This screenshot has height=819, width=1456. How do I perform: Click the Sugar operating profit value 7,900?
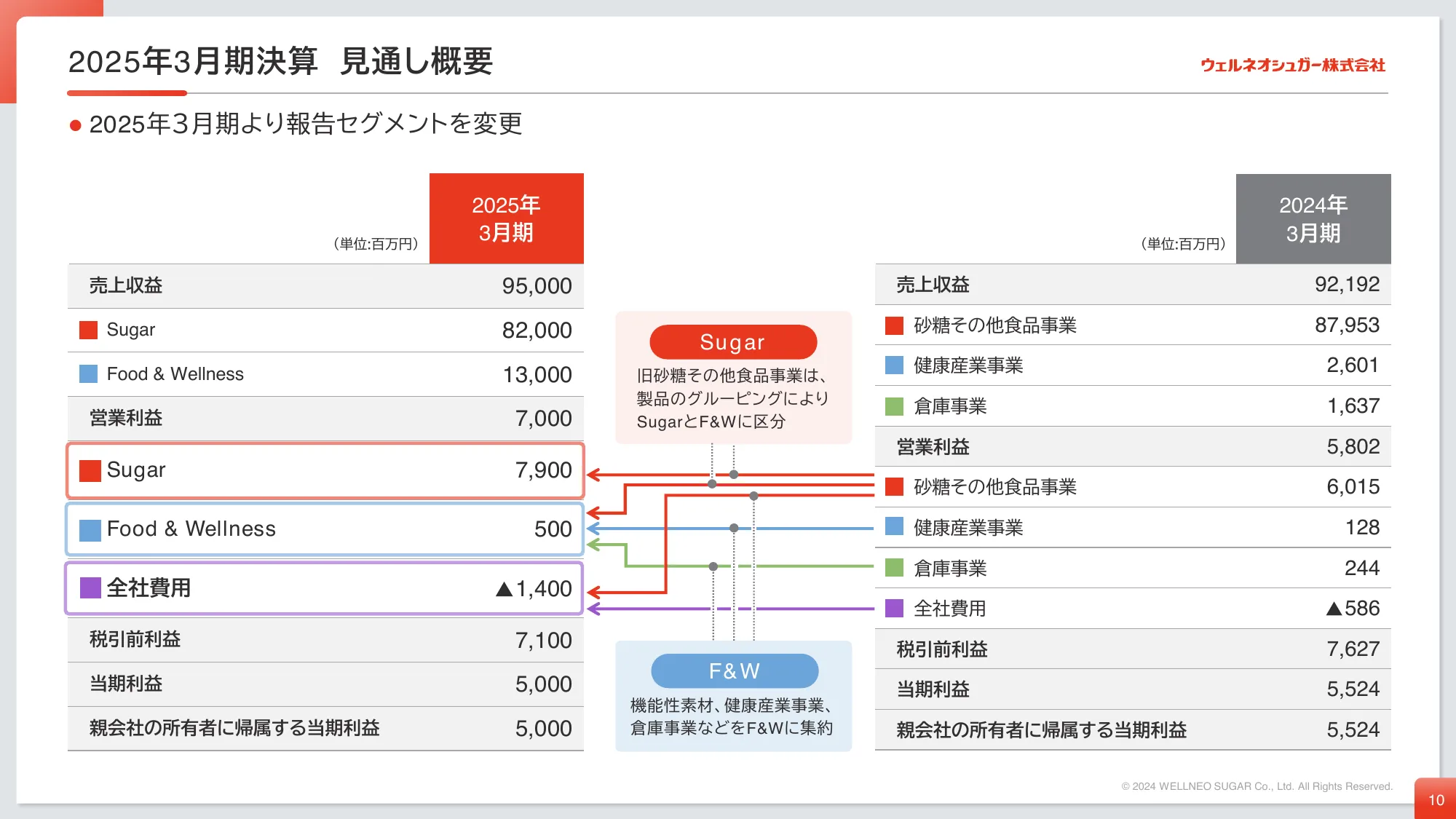543,470
